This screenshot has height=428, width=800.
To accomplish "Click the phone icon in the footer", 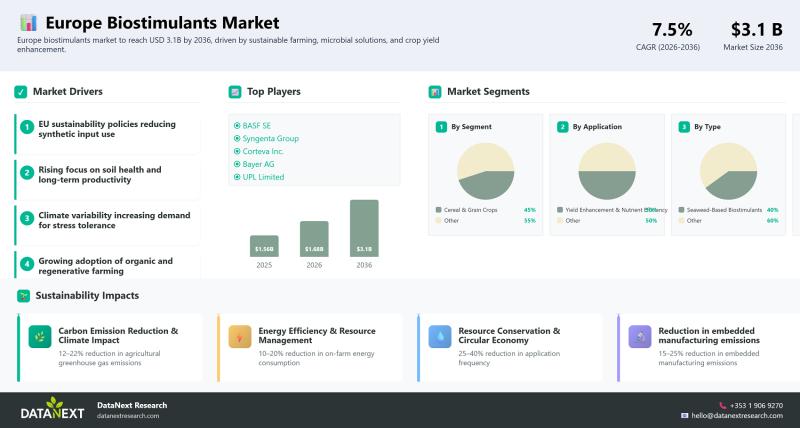I will tap(722, 406).
